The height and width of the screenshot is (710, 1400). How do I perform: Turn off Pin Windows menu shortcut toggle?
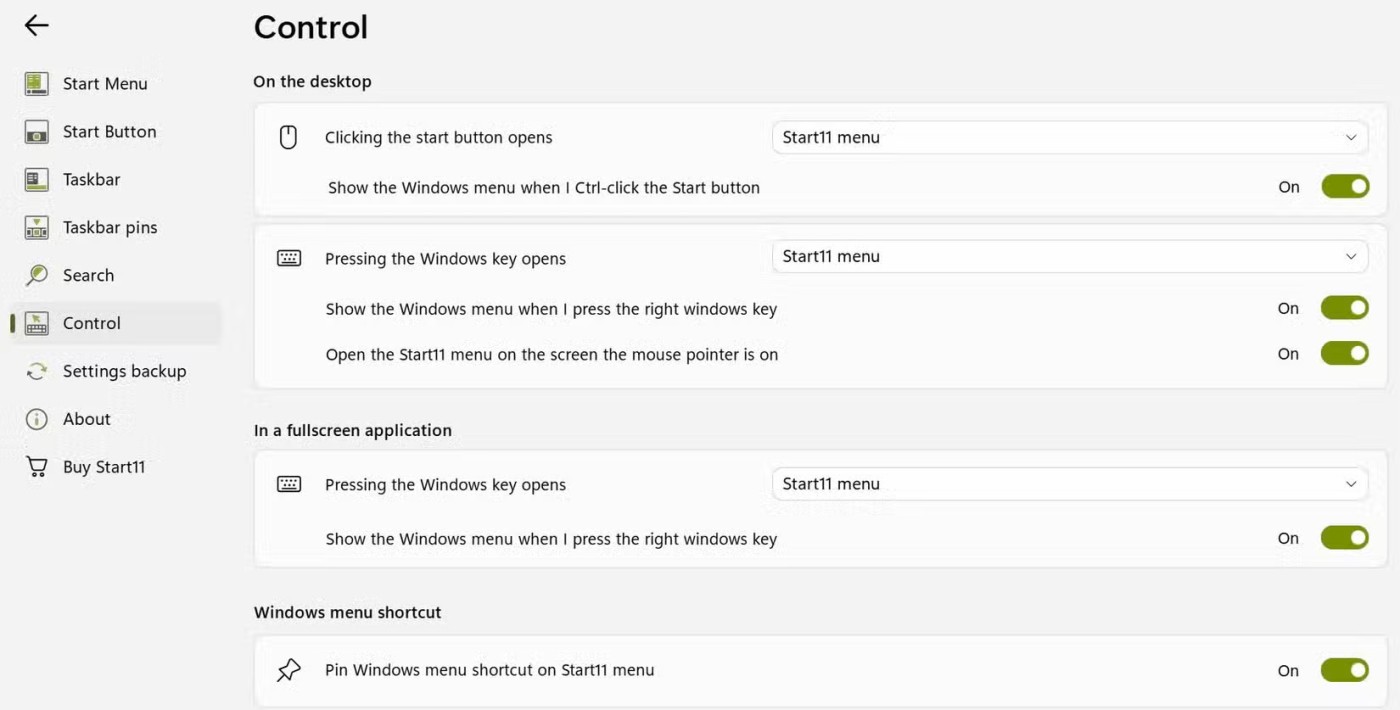(x=1344, y=671)
